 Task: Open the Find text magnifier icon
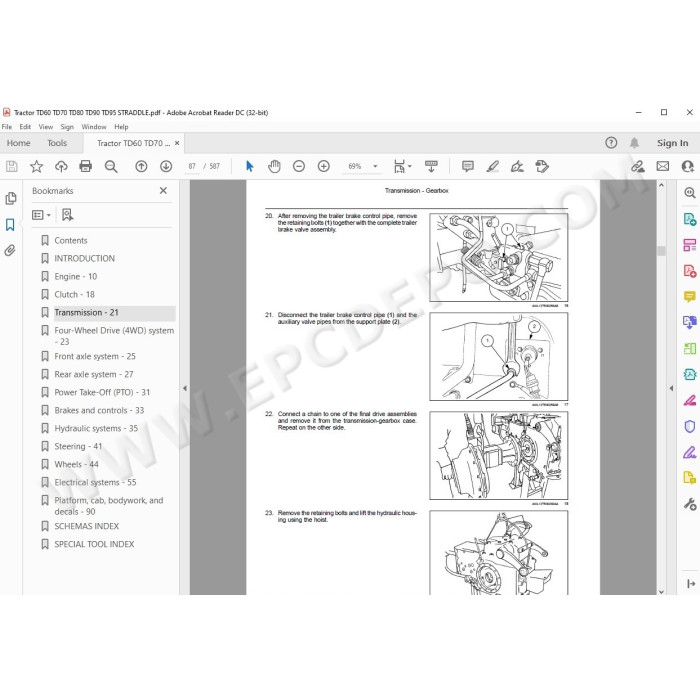(111, 167)
